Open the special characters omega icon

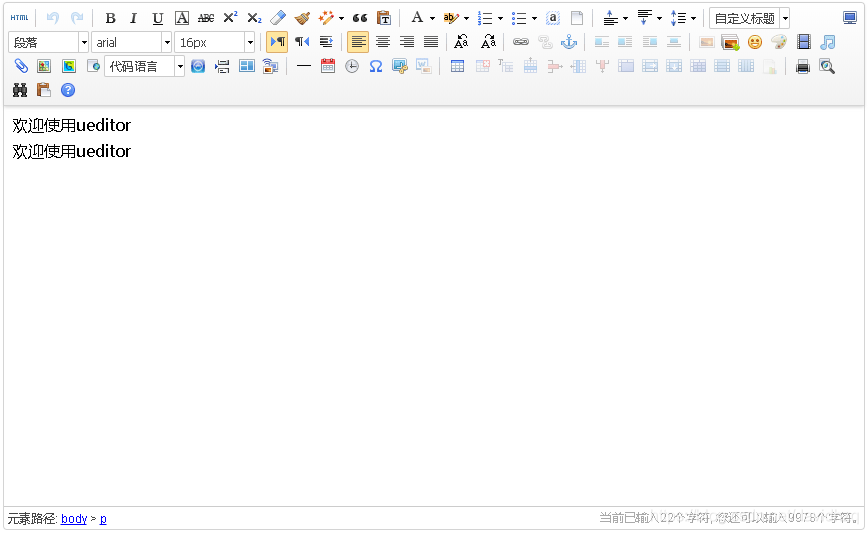pyautogui.click(x=376, y=66)
